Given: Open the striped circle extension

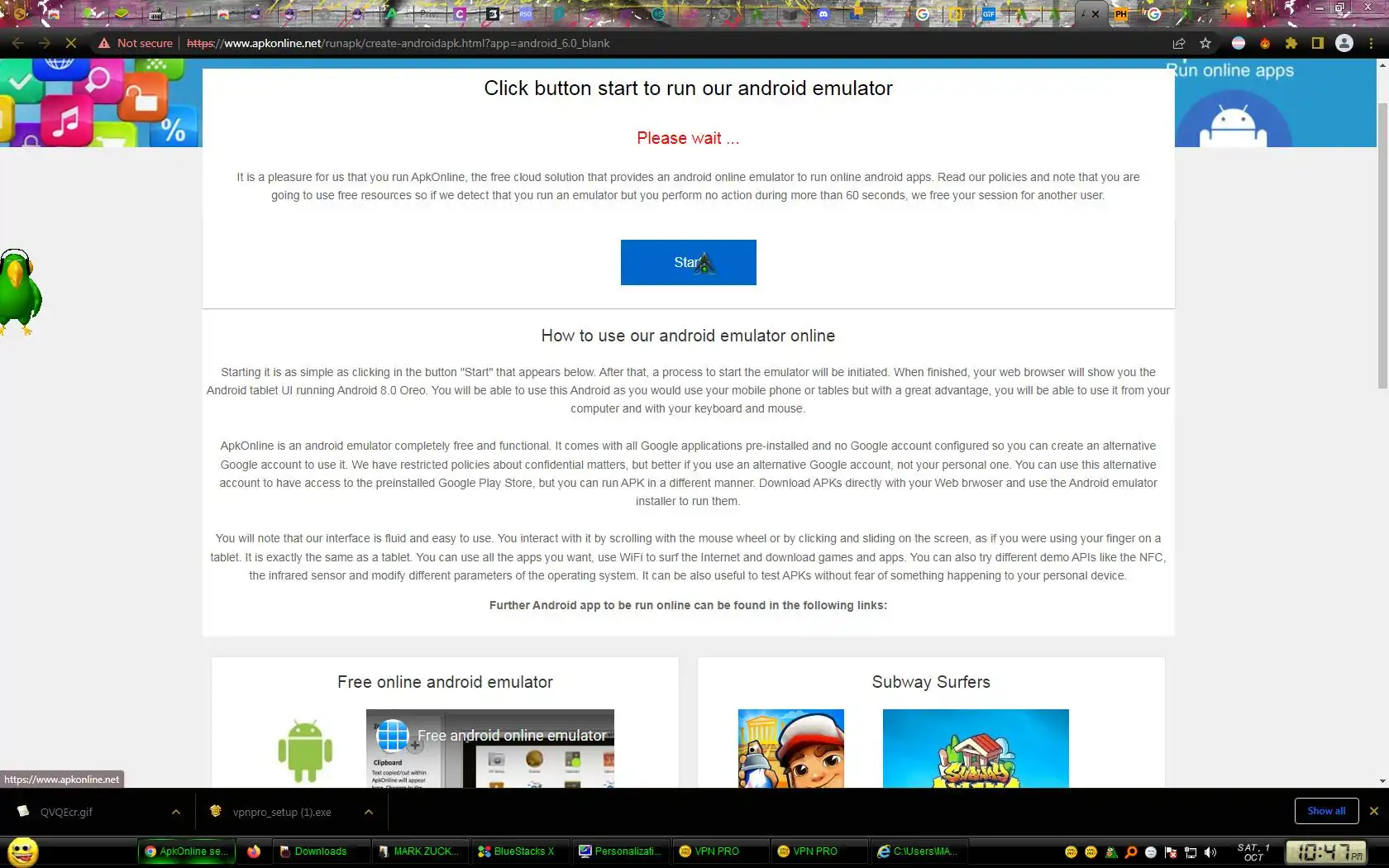Looking at the screenshot, I should pyautogui.click(x=1239, y=43).
